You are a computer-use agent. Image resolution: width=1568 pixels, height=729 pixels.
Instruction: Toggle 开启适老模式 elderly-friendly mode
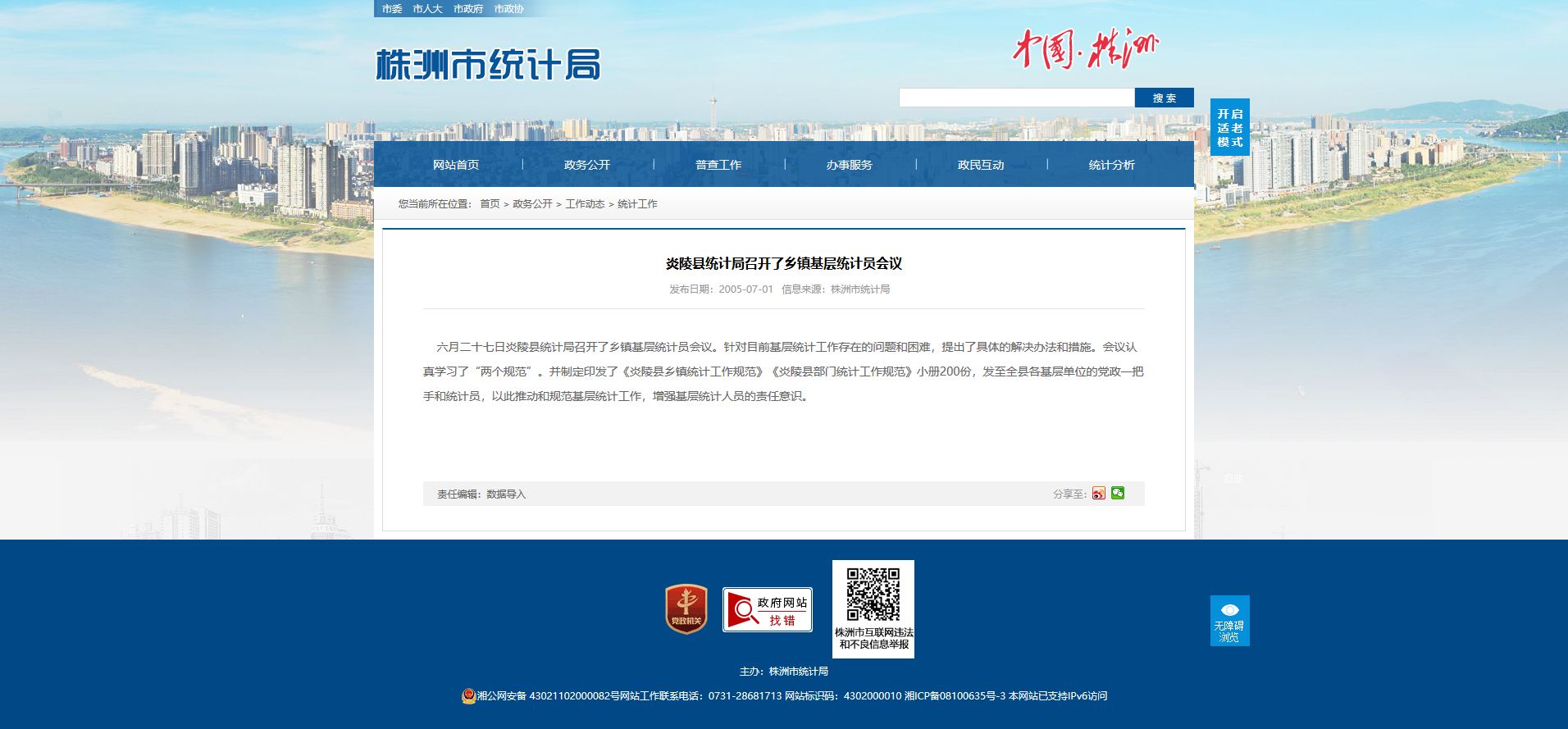click(1229, 127)
